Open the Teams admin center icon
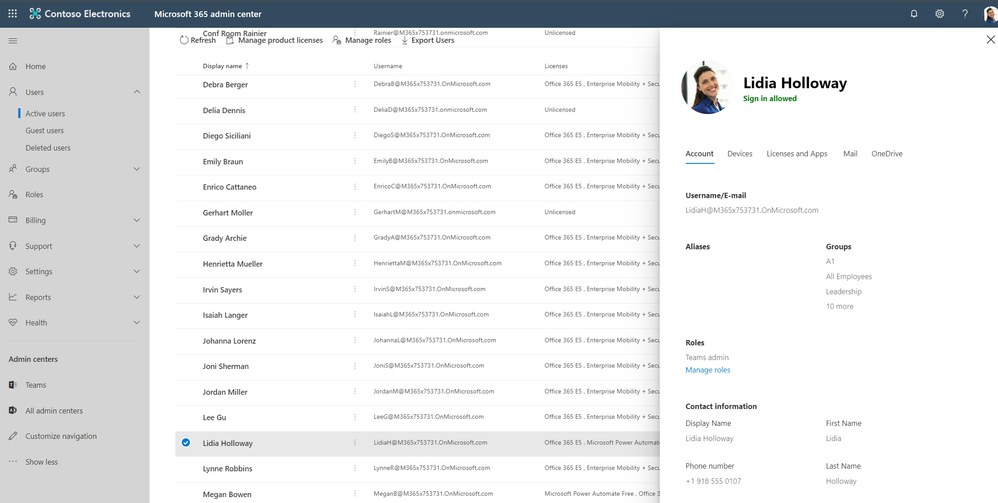Viewport: 998px width, 503px height. click(13, 385)
